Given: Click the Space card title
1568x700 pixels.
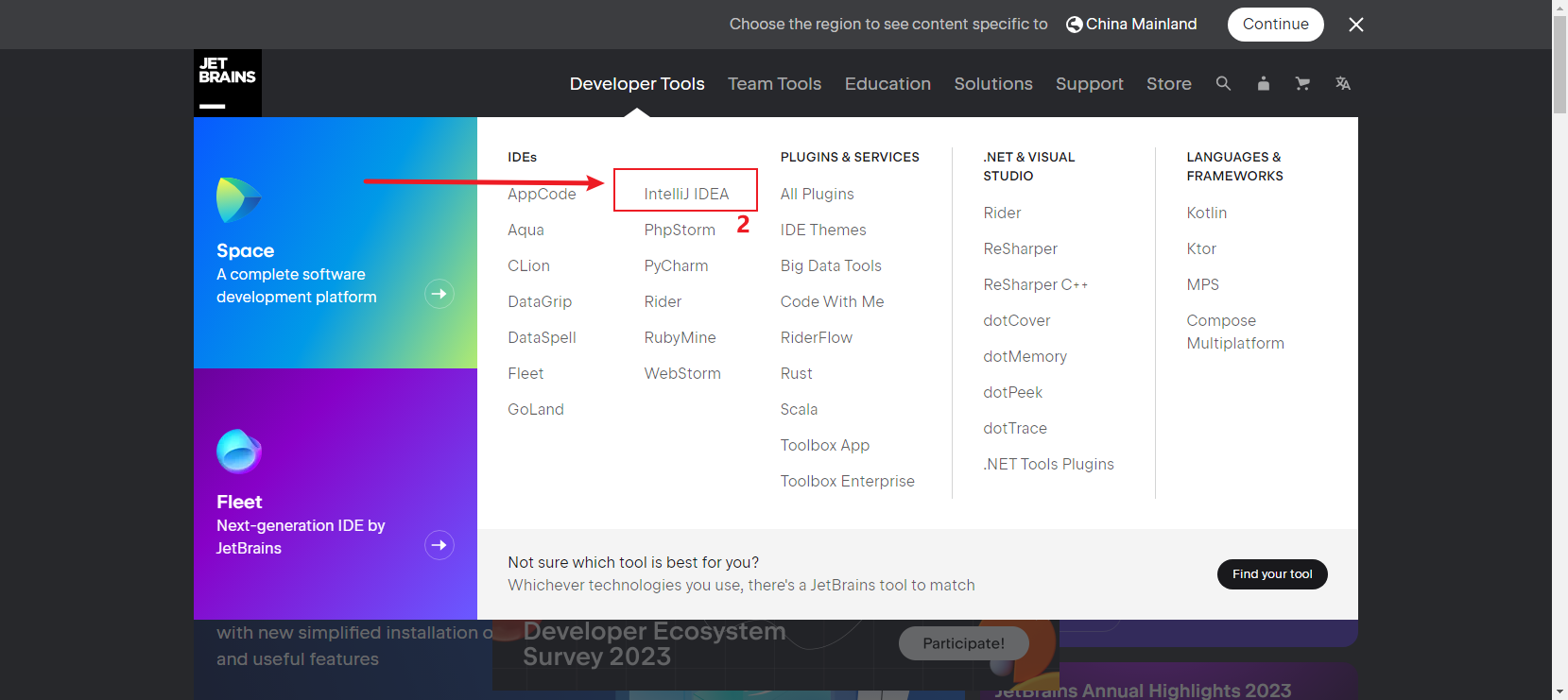Looking at the screenshot, I should [x=245, y=250].
